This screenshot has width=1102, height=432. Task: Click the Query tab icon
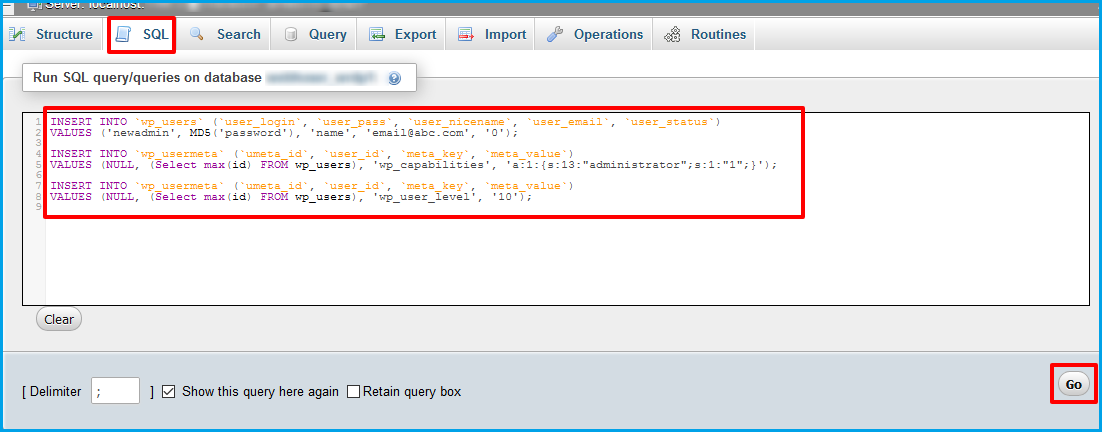(x=291, y=35)
